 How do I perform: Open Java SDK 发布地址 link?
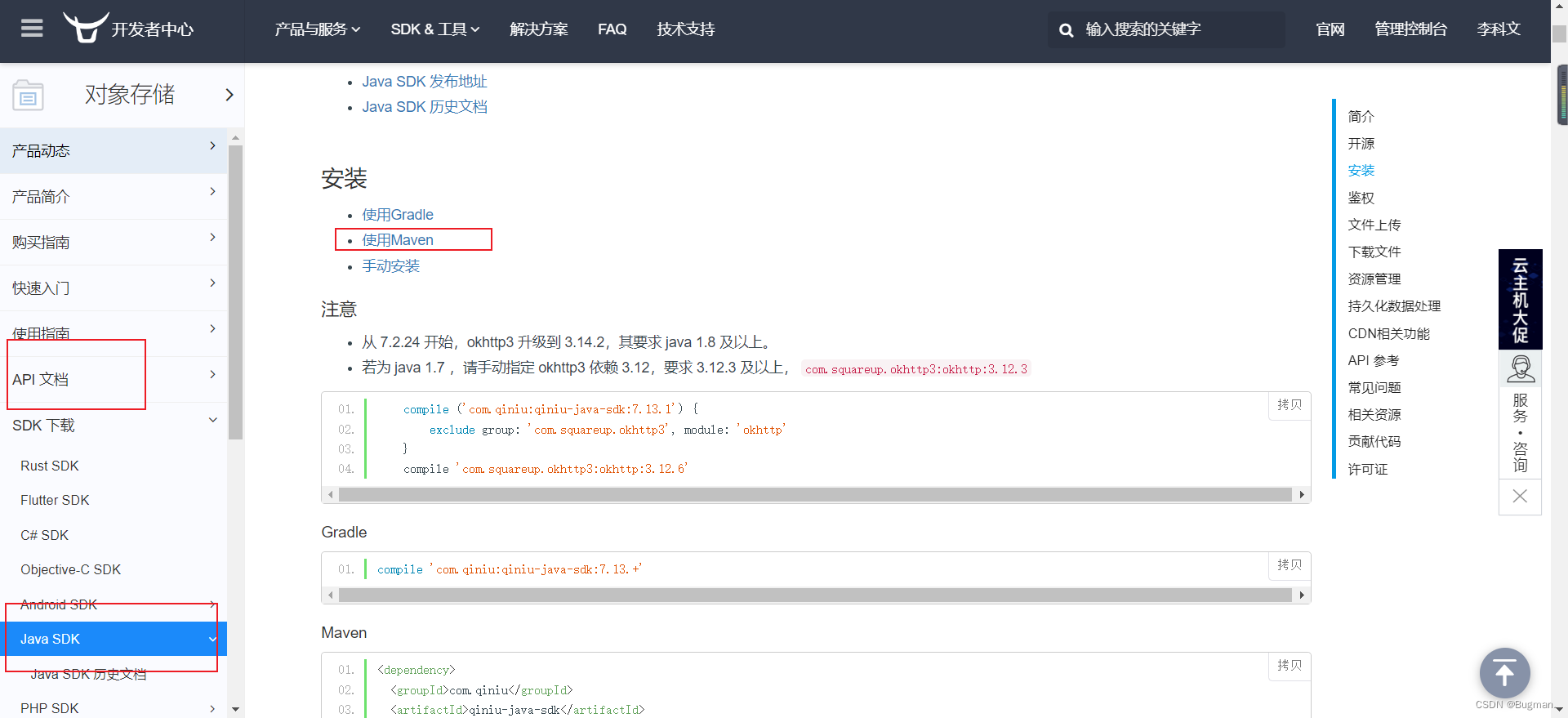click(425, 82)
